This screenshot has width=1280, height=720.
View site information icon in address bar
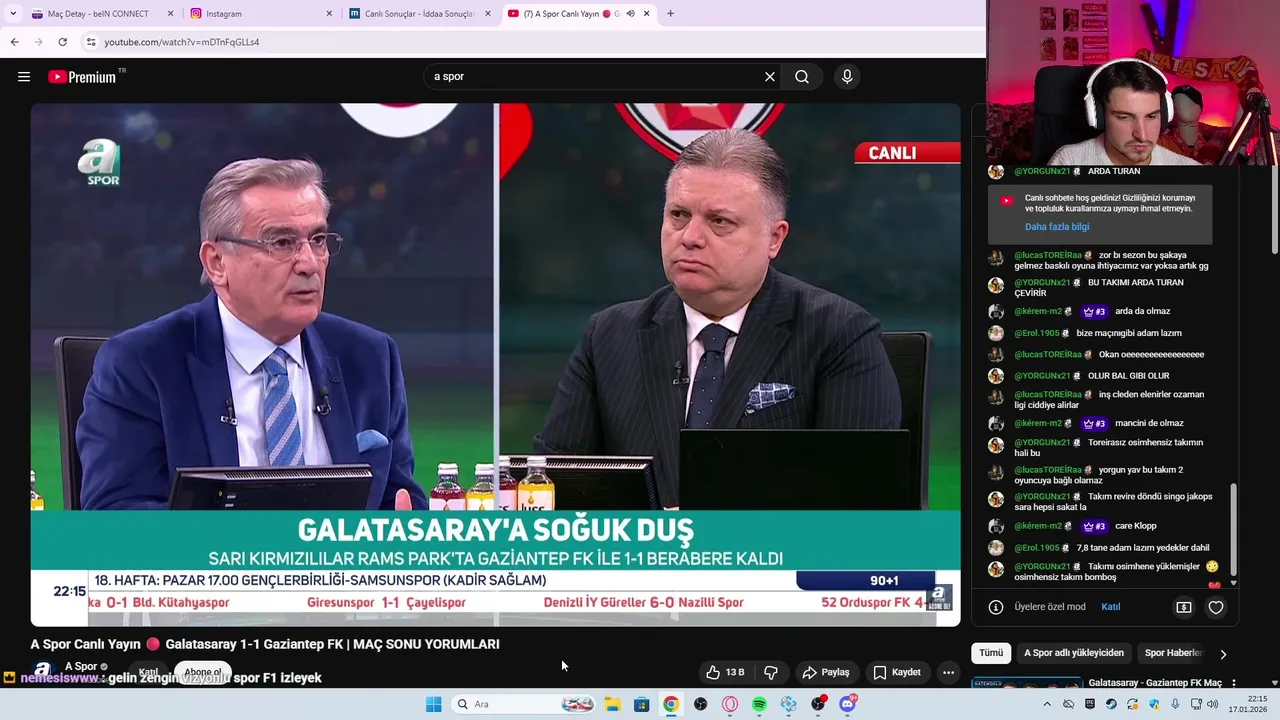pyautogui.click(x=91, y=42)
